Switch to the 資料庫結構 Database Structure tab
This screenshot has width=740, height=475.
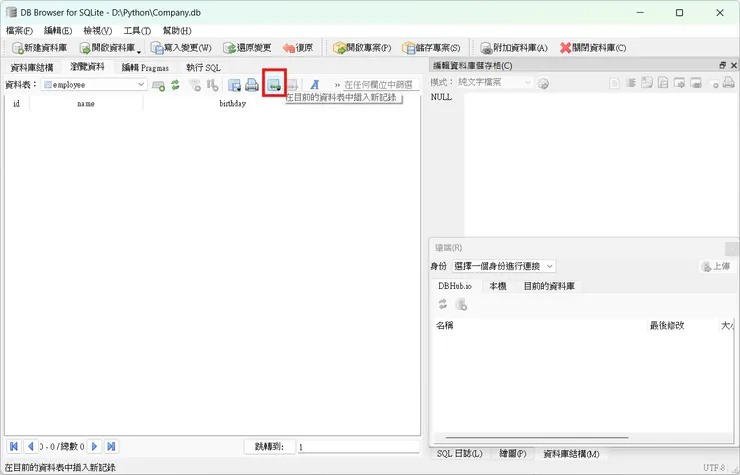tap(32, 68)
